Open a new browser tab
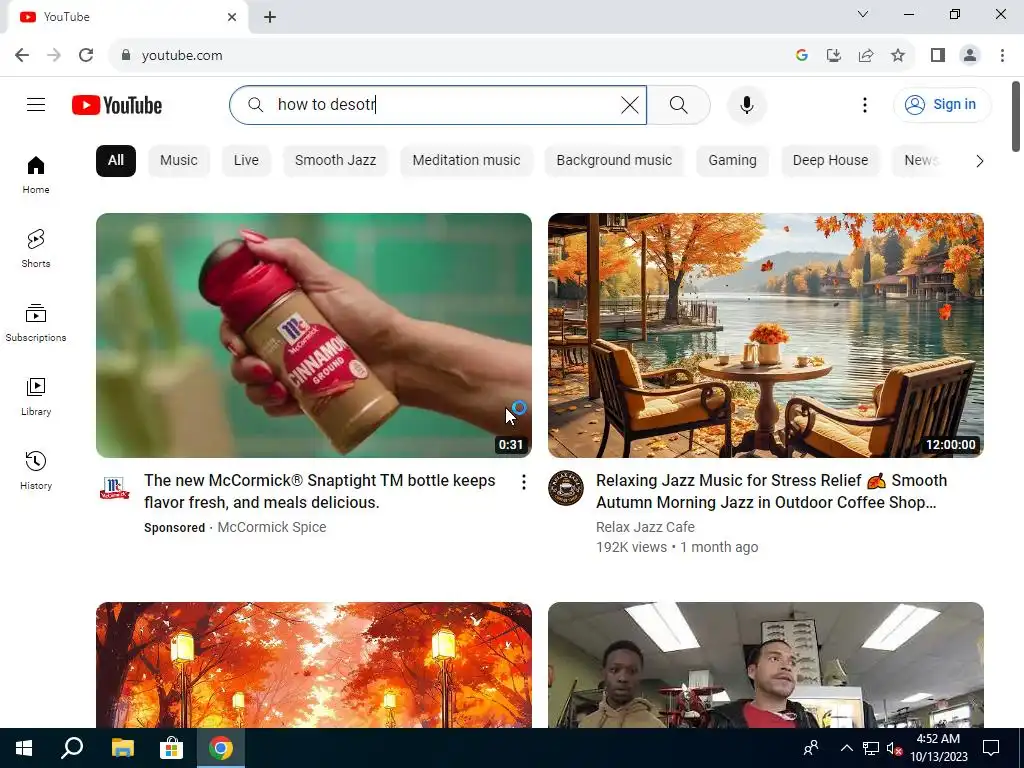The width and height of the screenshot is (1024, 768). (x=270, y=17)
